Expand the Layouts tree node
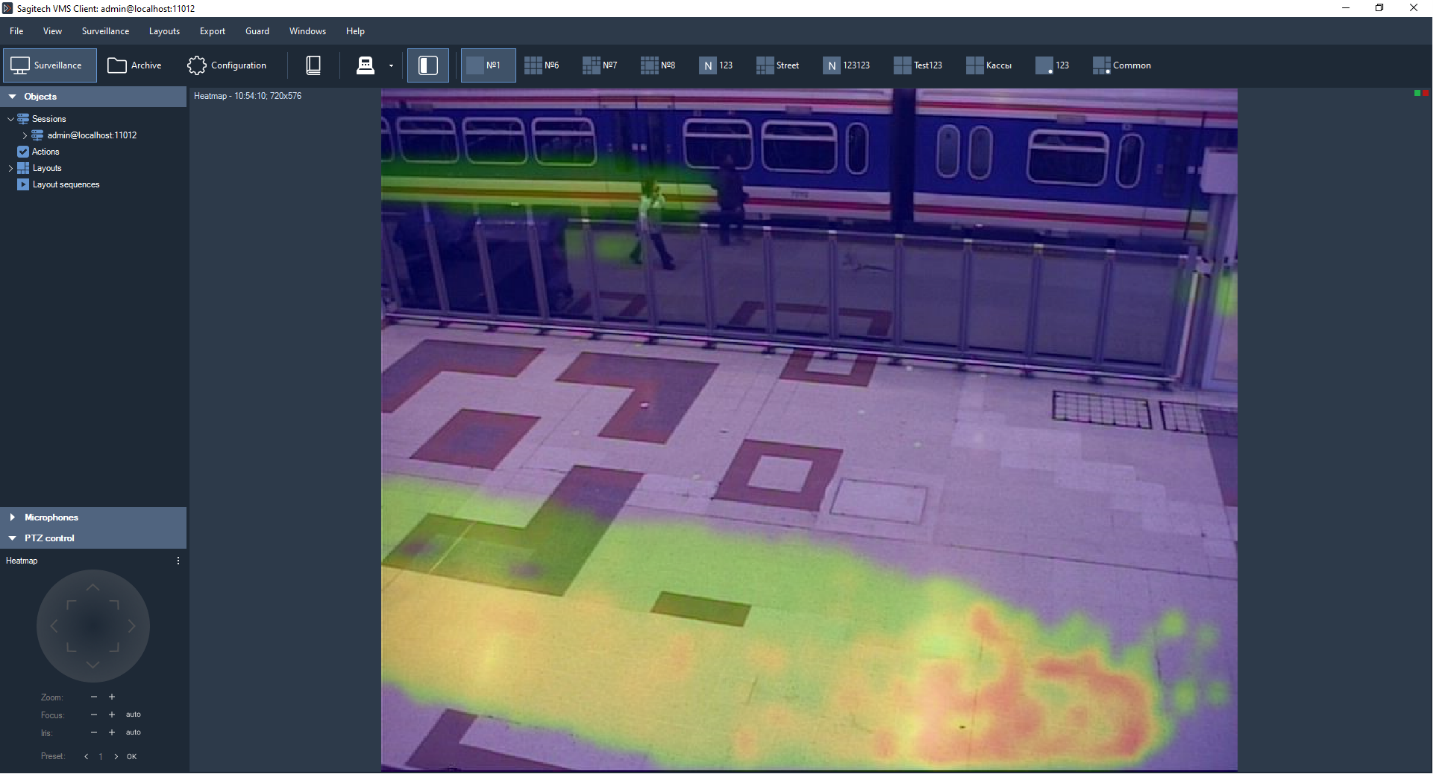 (10, 168)
